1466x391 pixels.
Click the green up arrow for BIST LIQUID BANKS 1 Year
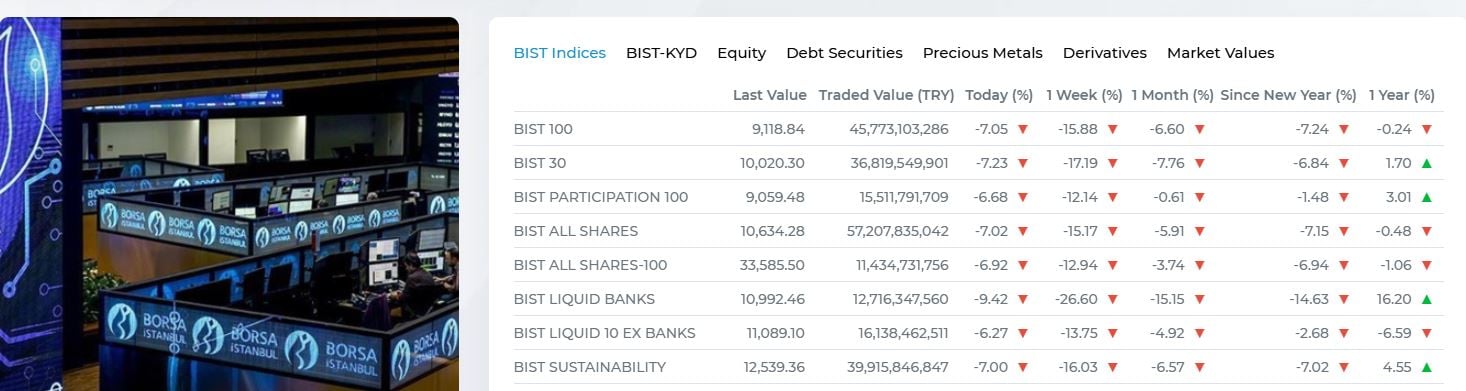point(1426,299)
